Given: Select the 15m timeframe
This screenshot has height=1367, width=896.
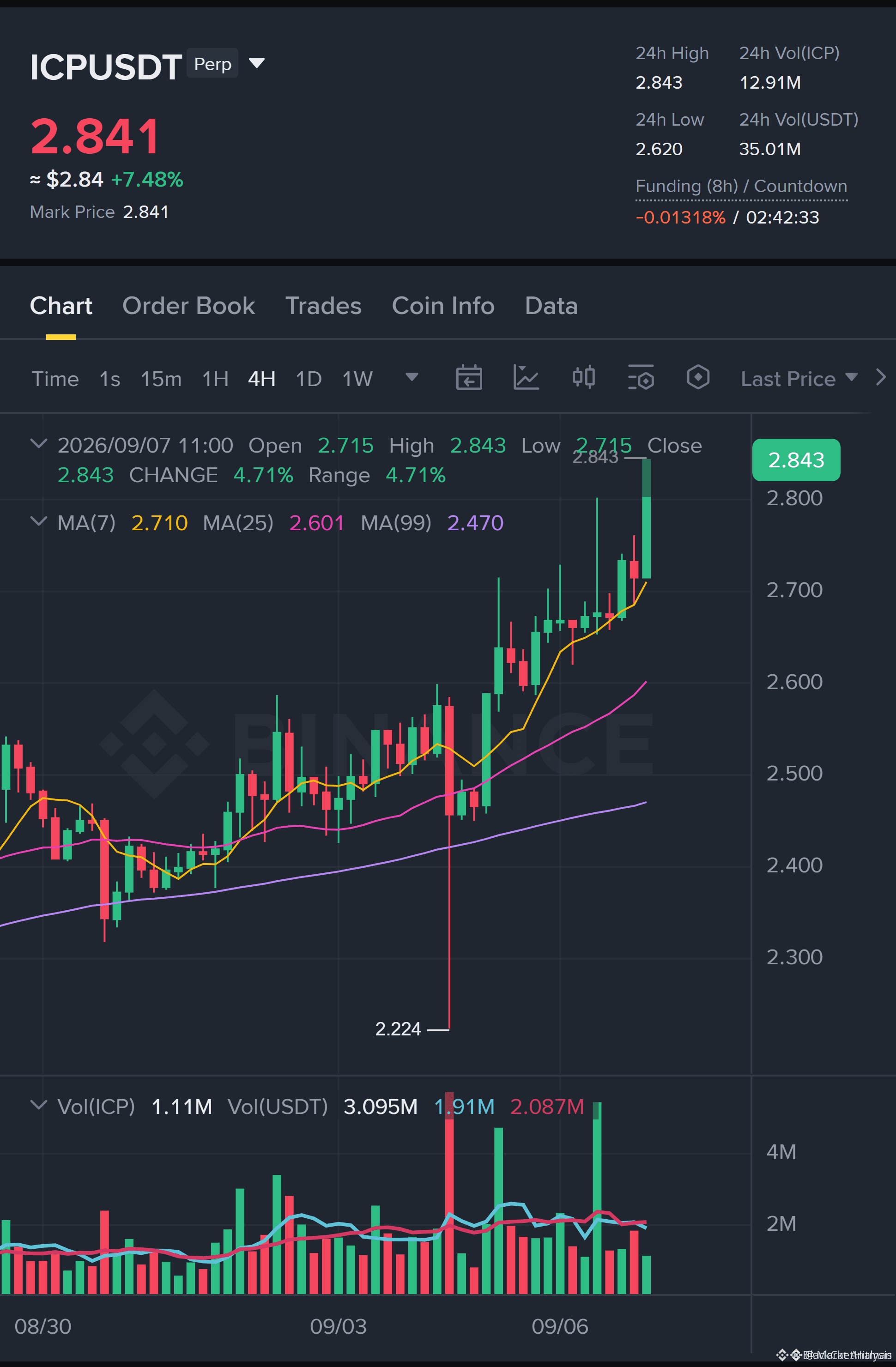Looking at the screenshot, I should tap(161, 379).
